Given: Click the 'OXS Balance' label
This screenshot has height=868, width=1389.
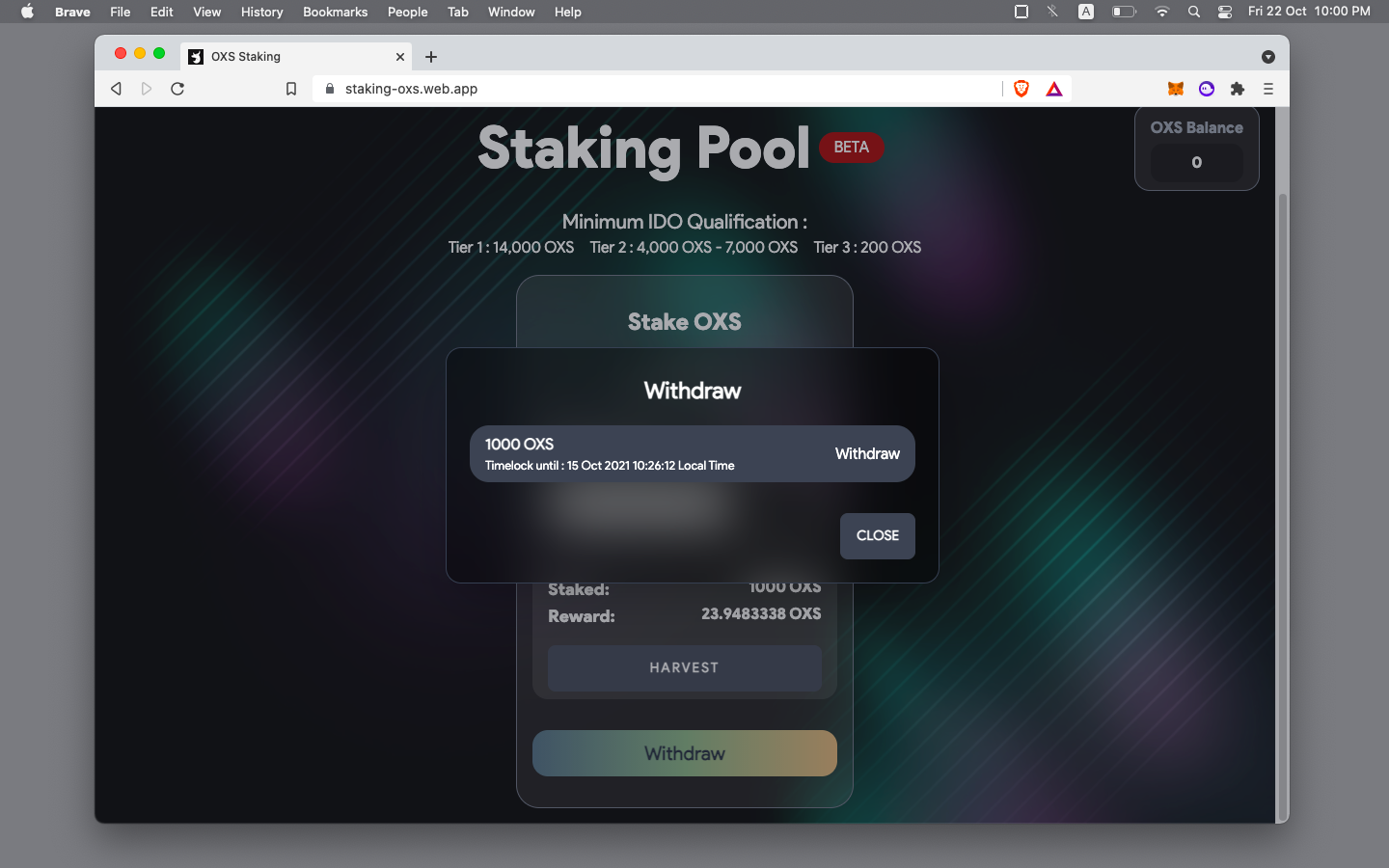Looking at the screenshot, I should point(1197,127).
